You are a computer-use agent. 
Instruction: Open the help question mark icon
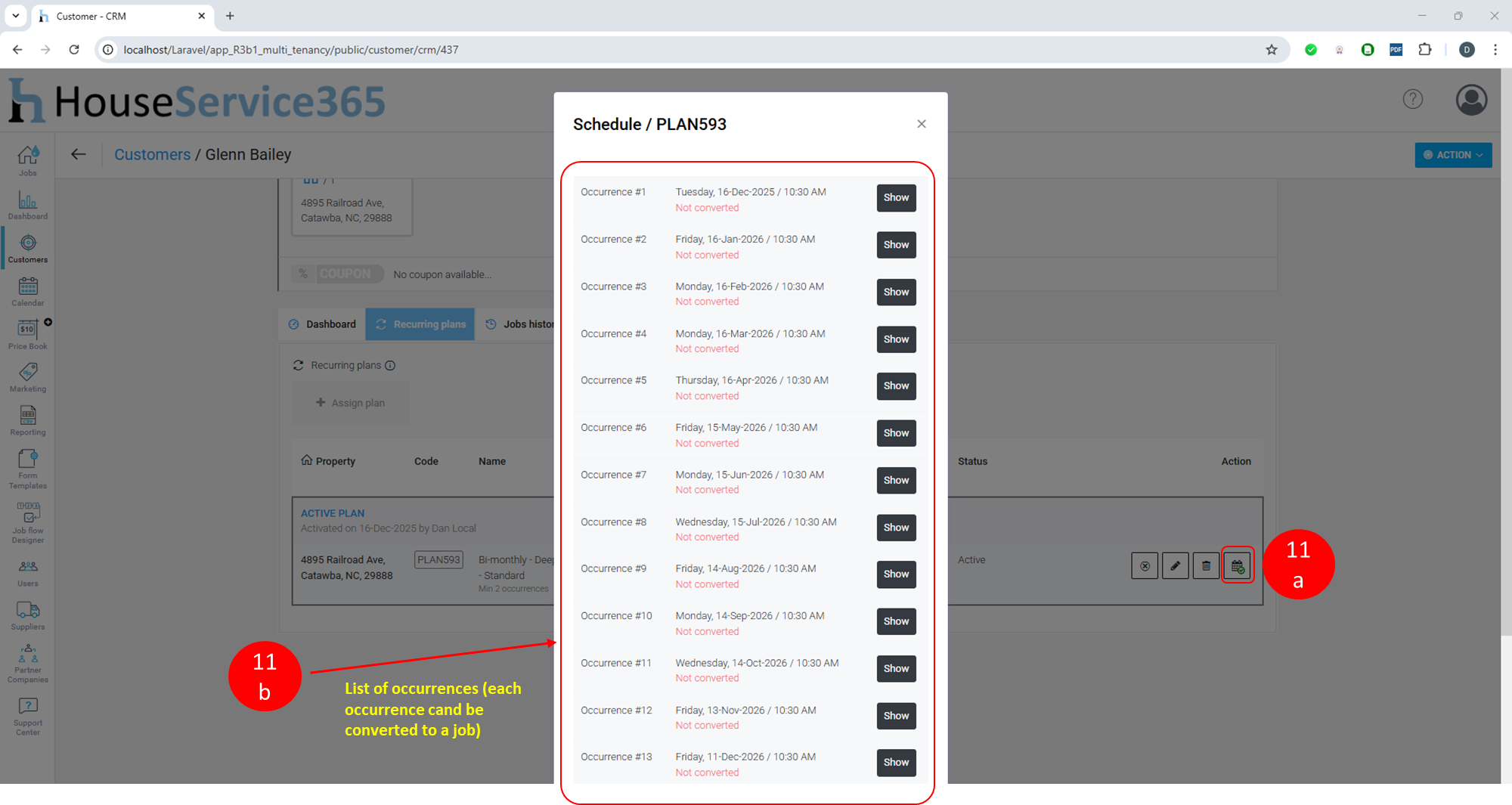[x=1412, y=99]
